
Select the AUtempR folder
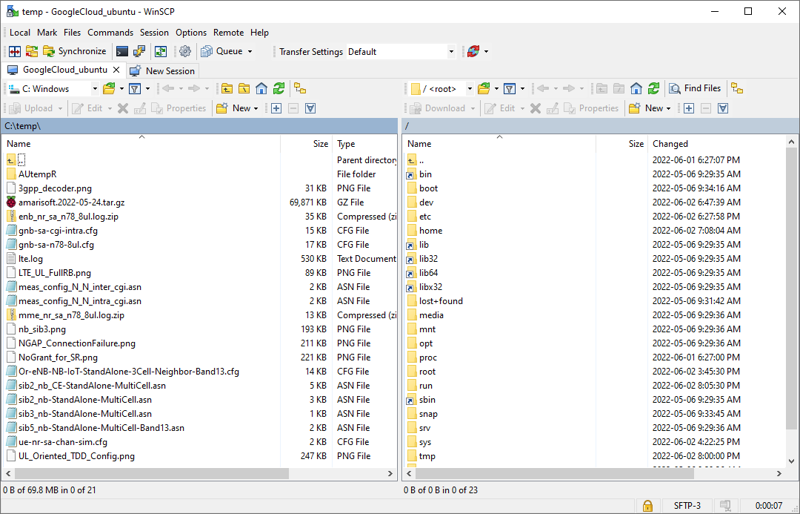click(x=37, y=174)
